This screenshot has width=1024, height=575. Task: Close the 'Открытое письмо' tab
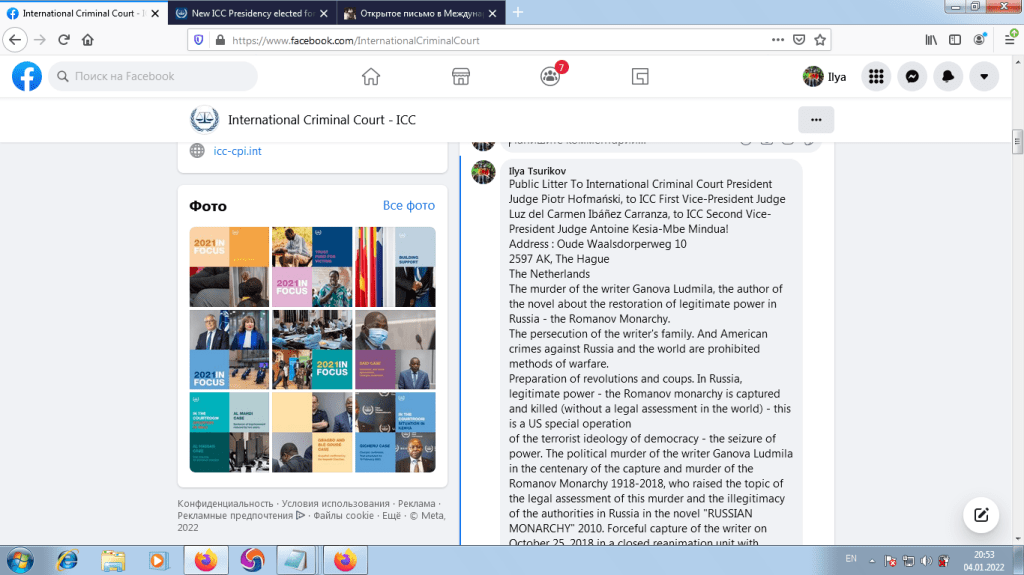492,13
